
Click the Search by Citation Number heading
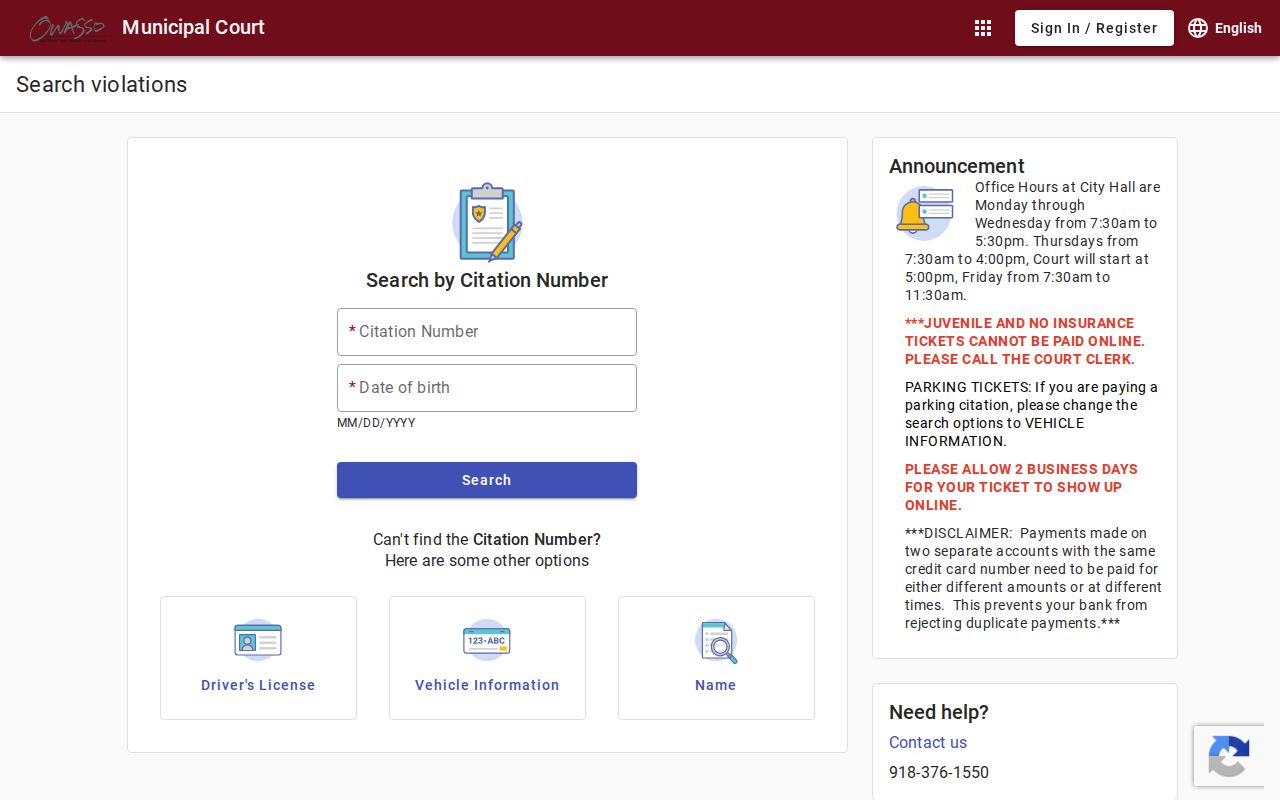click(x=487, y=280)
